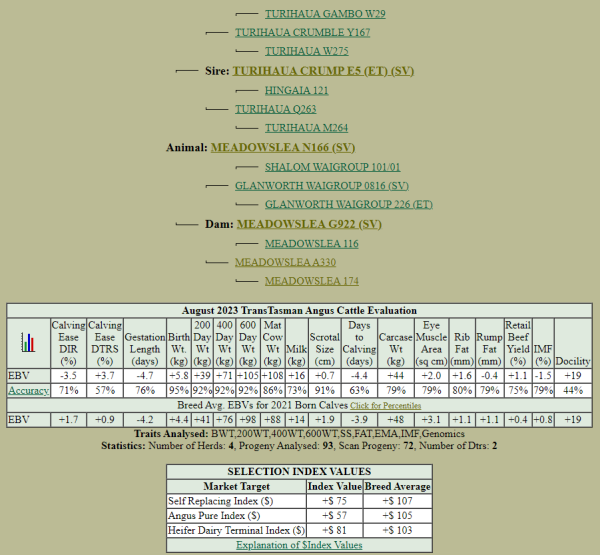Select the 400 Day Wt column header
Image resolution: width=600 pixels, height=555 pixels.
point(225,343)
